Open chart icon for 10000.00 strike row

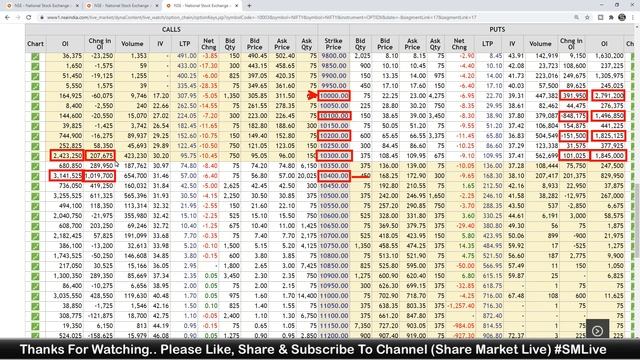(36, 96)
